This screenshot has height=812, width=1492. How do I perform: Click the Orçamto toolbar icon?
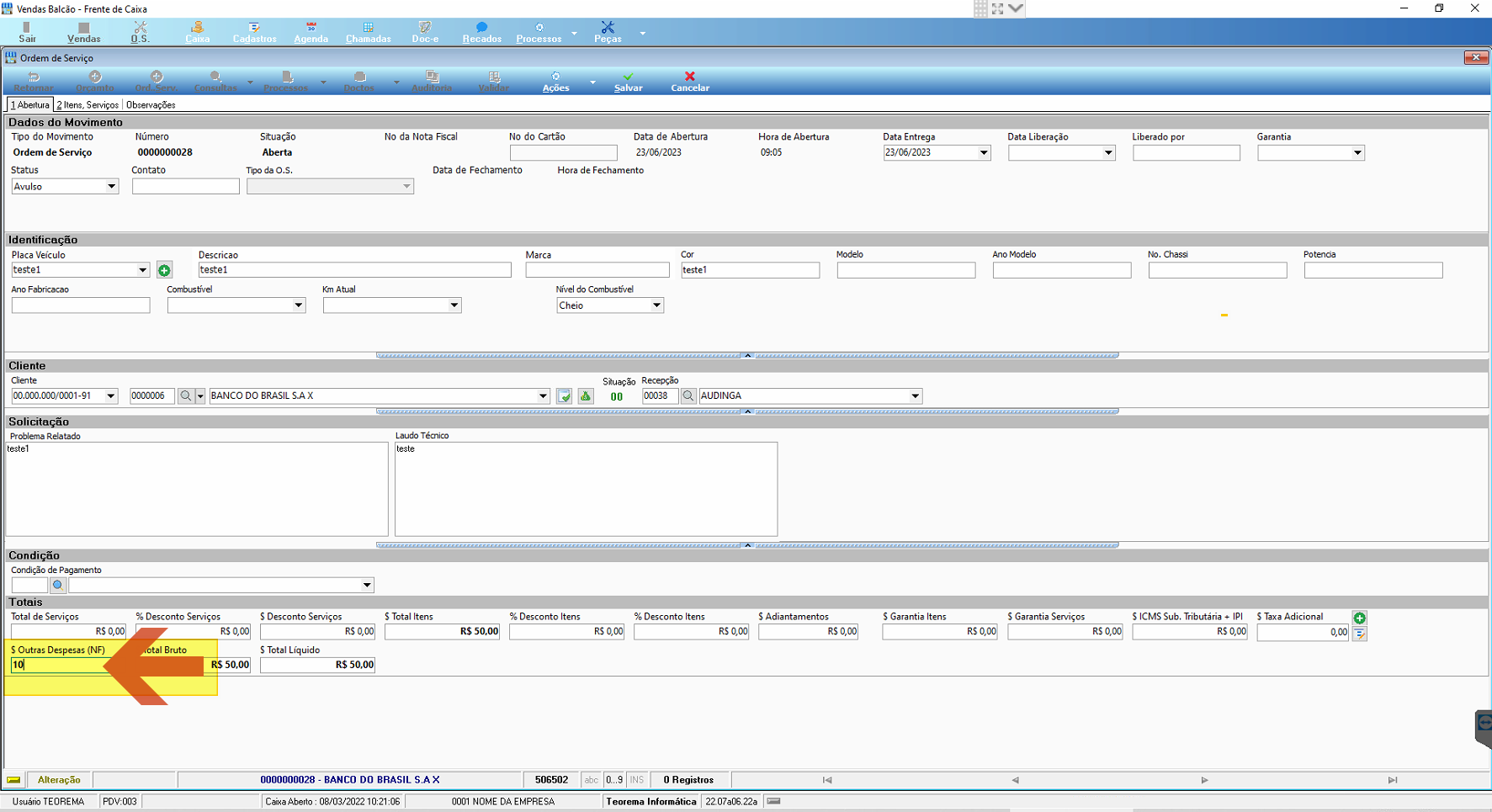[95, 82]
